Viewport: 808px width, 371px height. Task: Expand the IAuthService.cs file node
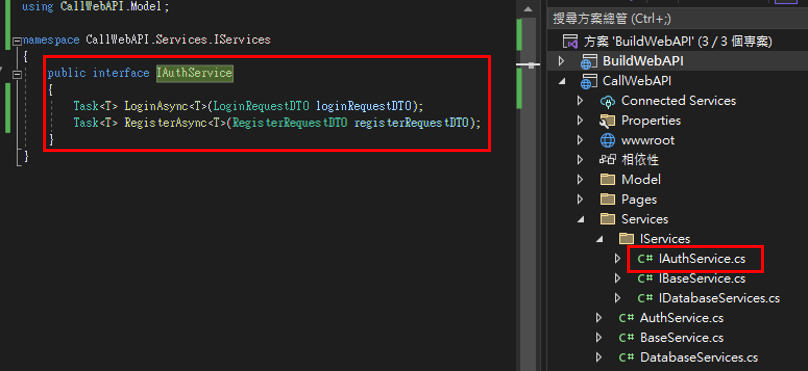tap(617, 259)
